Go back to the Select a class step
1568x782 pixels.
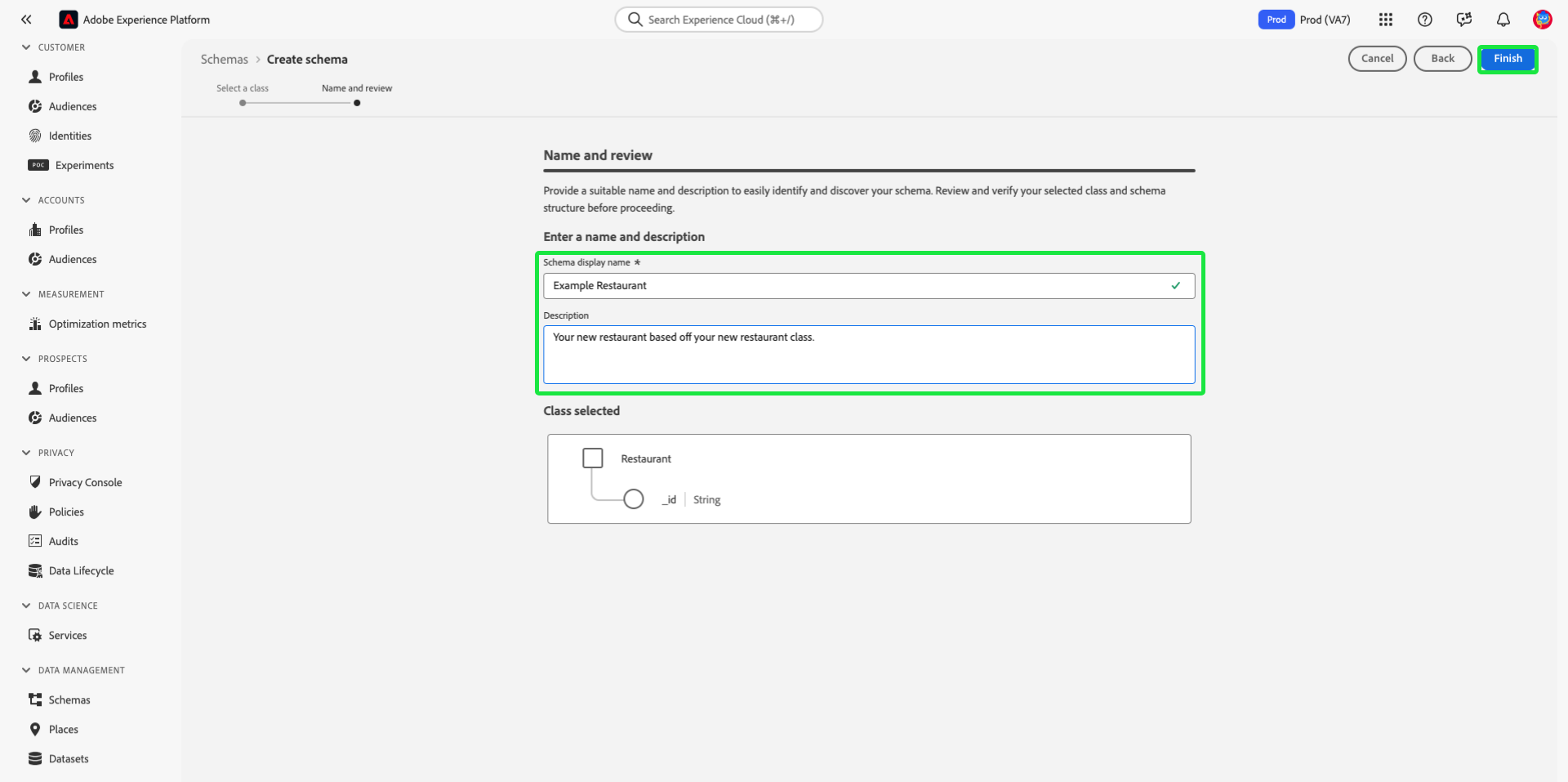[x=243, y=102]
